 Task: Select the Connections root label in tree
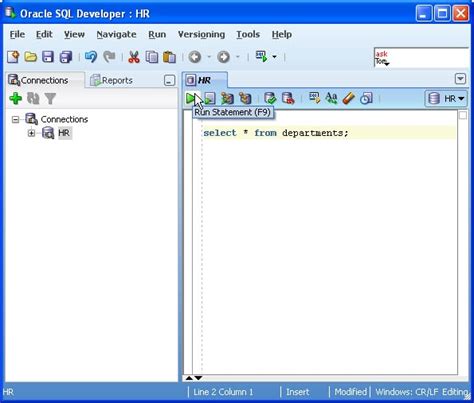pos(64,119)
